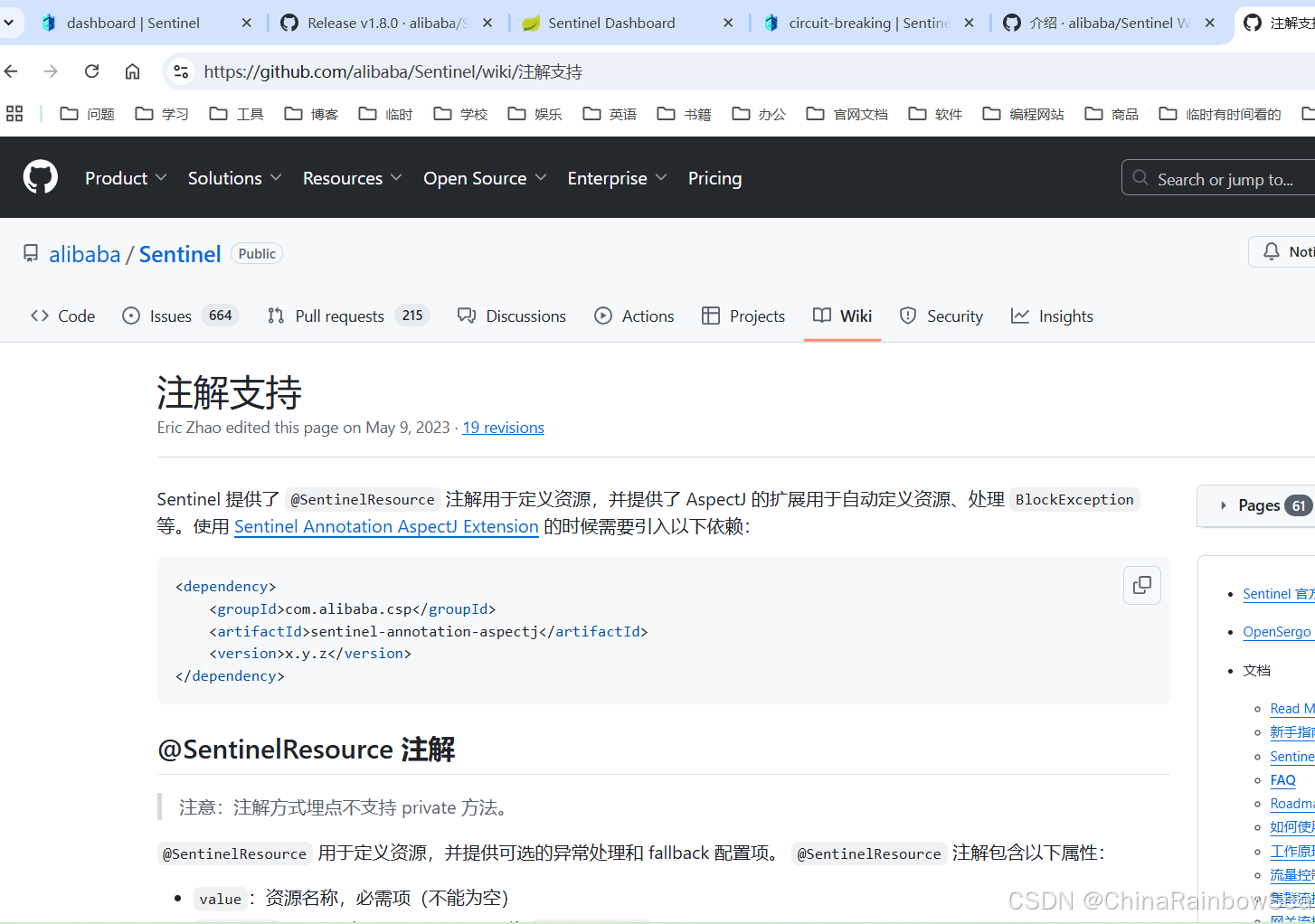Click the browser back arrow
Viewport: 1315px width, 924px height.
(12, 71)
